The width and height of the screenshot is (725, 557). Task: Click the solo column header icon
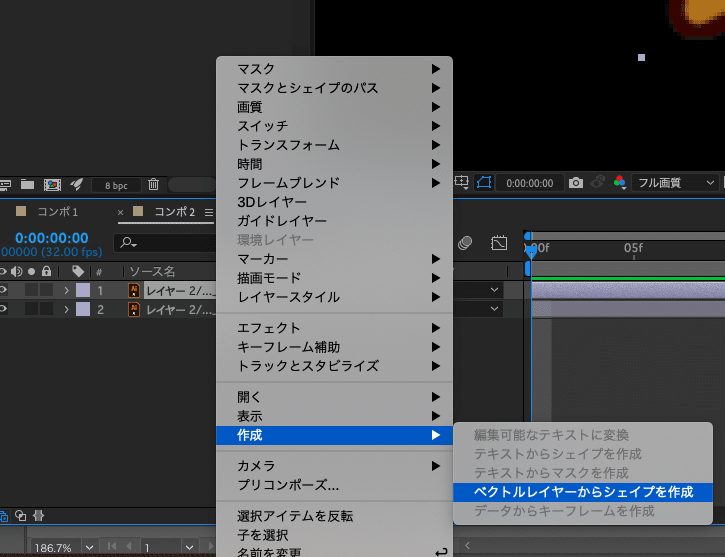(31, 271)
